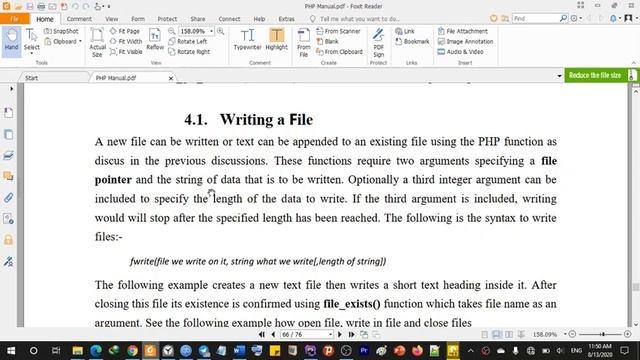This screenshot has height=360, width=640.
Task: Switch to the Form ribbon tab
Action: [138, 19]
